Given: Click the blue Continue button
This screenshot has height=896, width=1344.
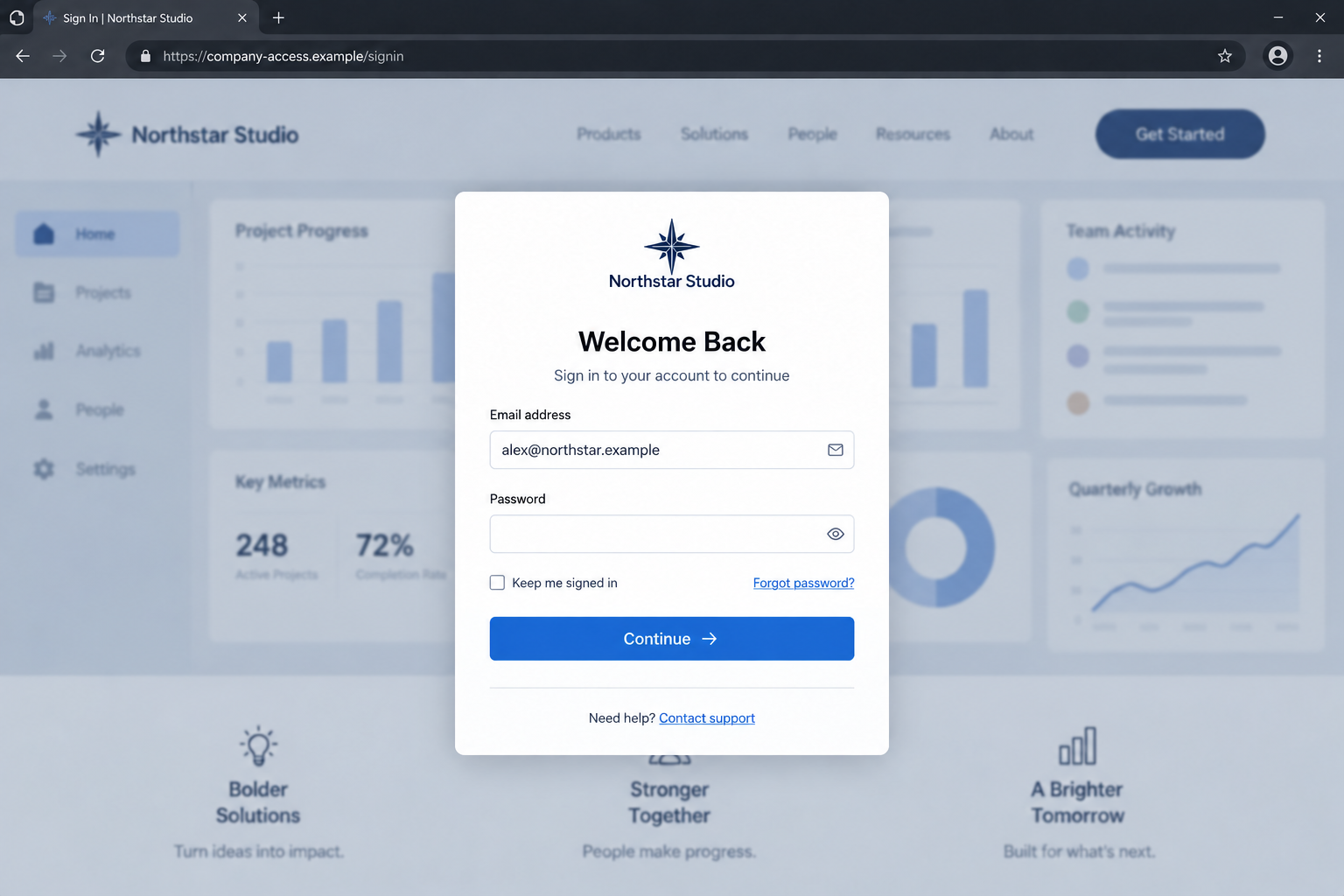Looking at the screenshot, I should coord(672,639).
